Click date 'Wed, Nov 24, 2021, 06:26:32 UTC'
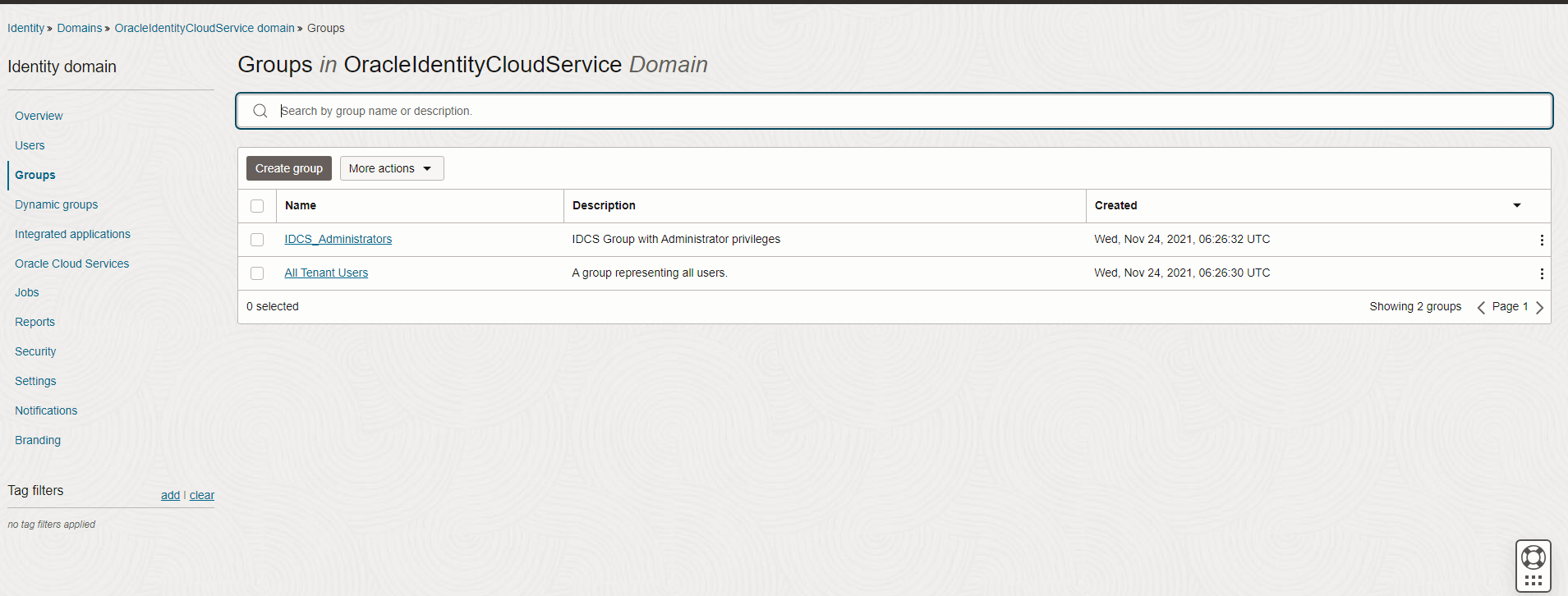Screen dimensions: 1568x596 pyautogui.click(x=1182, y=239)
